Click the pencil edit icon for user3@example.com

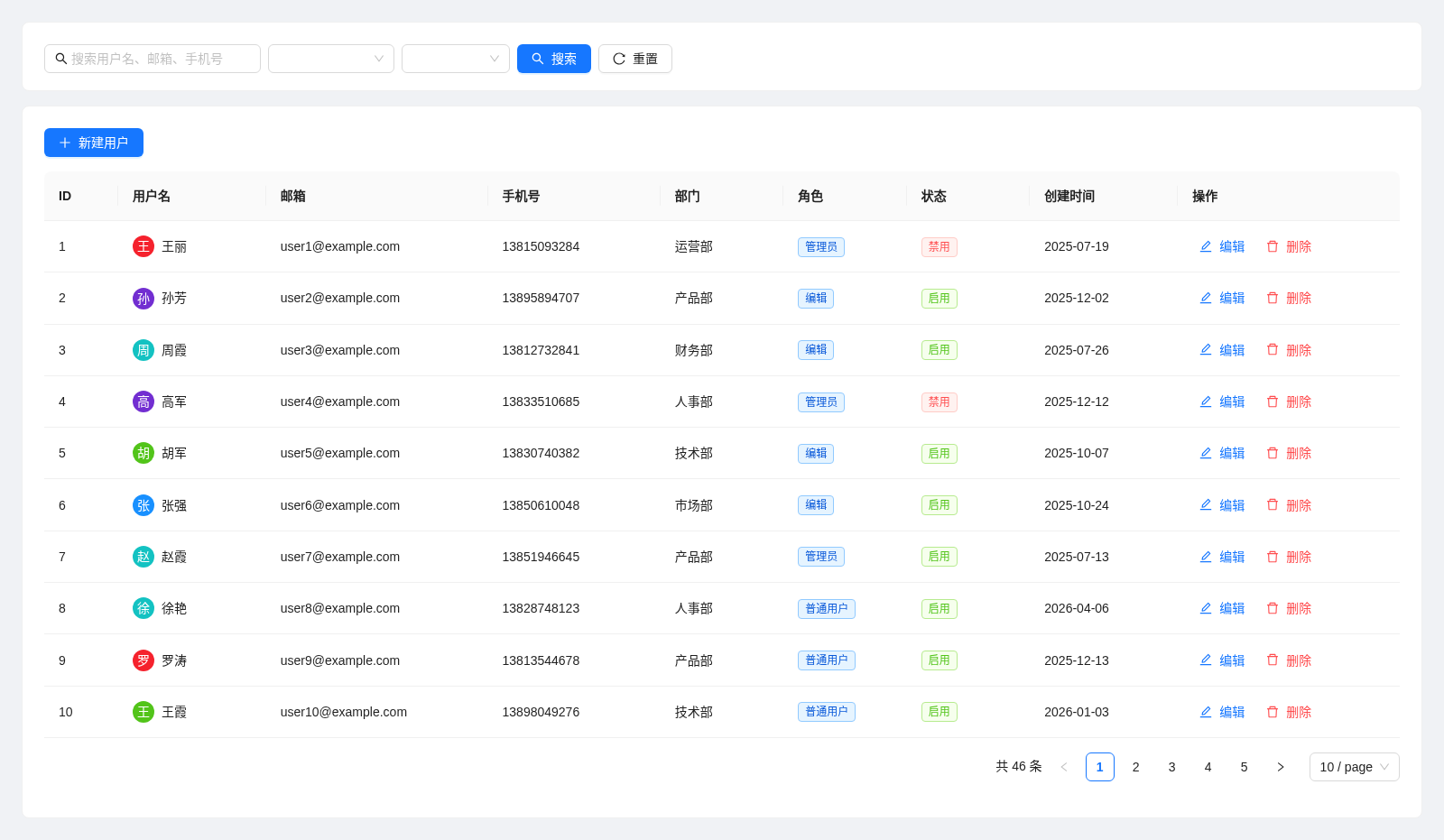tap(1206, 350)
